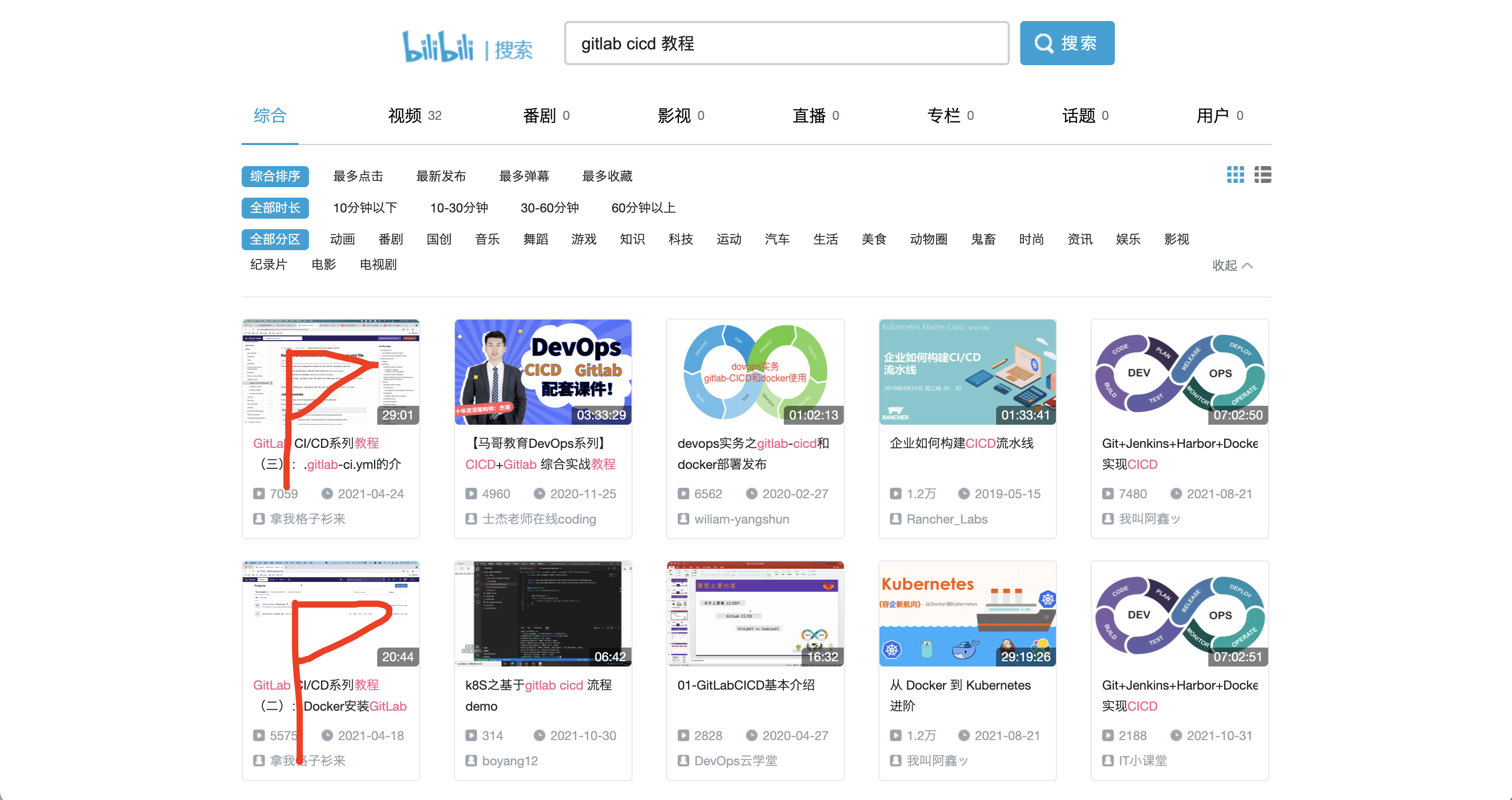This screenshot has height=800, width=1512.
Task: Click play count icon beside 4960
Action: click(471, 494)
